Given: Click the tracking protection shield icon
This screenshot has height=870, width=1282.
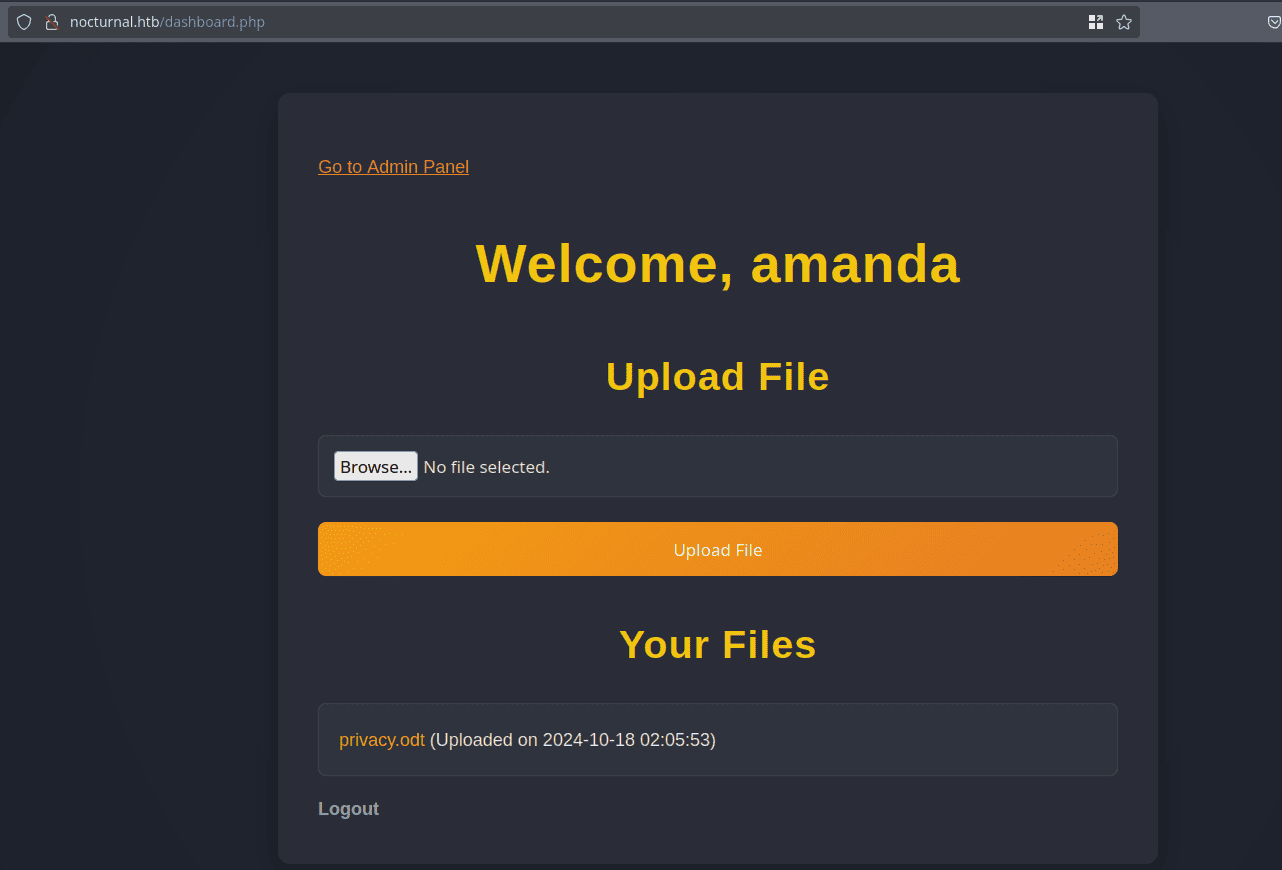Looking at the screenshot, I should [24, 22].
